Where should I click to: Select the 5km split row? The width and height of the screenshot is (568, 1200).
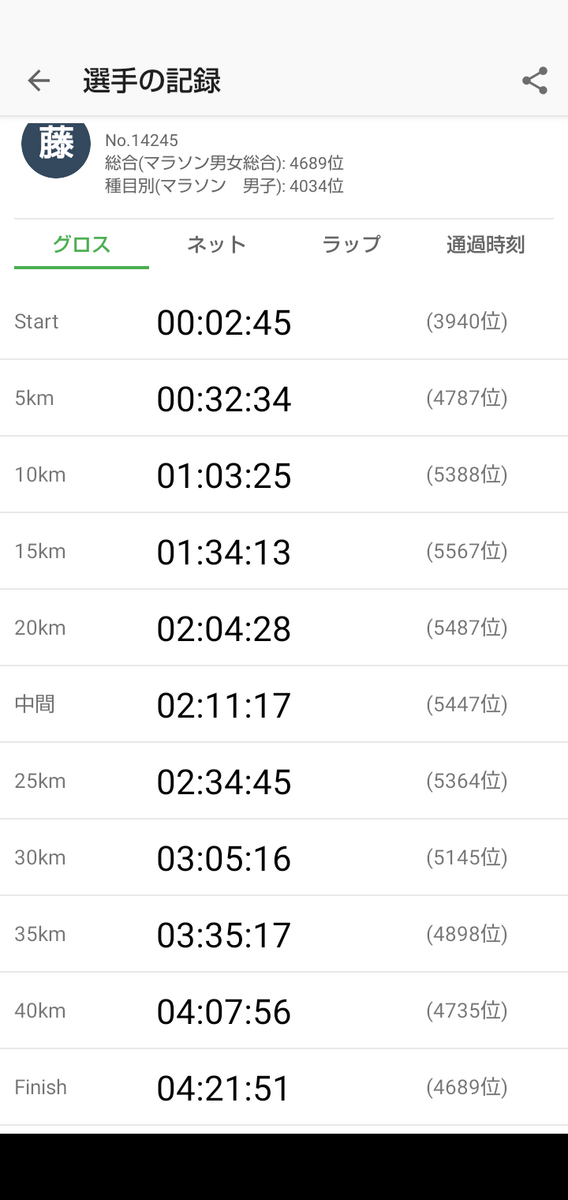pyautogui.click(x=284, y=398)
